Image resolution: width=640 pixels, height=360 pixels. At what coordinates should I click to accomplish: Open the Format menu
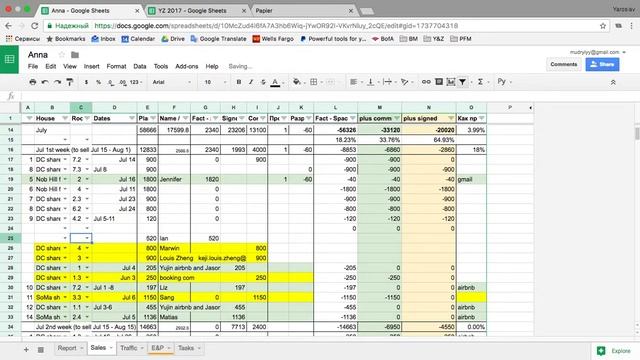116,66
